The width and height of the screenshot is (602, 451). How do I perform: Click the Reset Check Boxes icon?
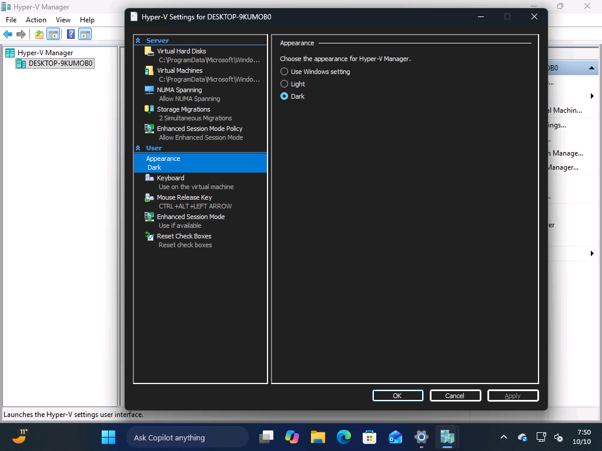pos(149,236)
